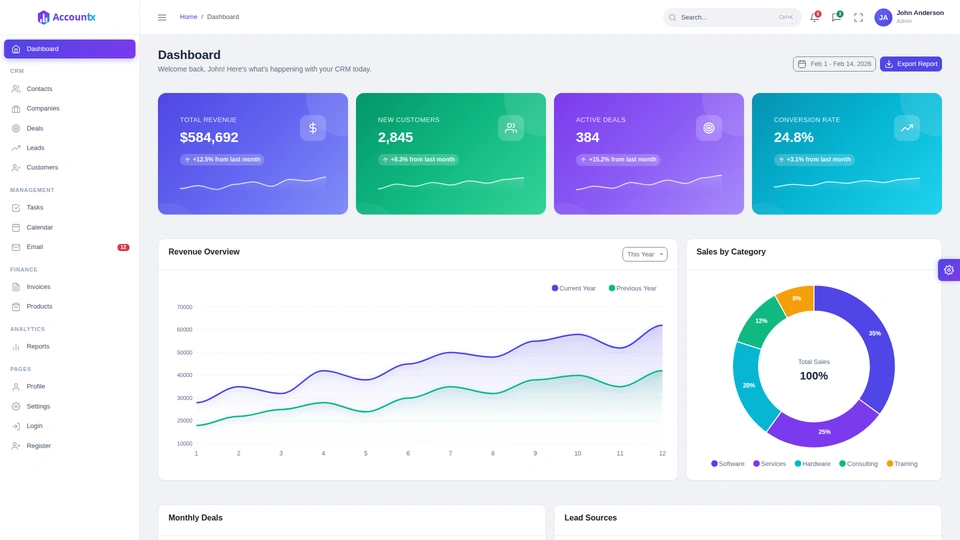Screen dimensions: 960x540
Task: Click the trend icon on Conversion Rate card
Action: tap(907, 128)
